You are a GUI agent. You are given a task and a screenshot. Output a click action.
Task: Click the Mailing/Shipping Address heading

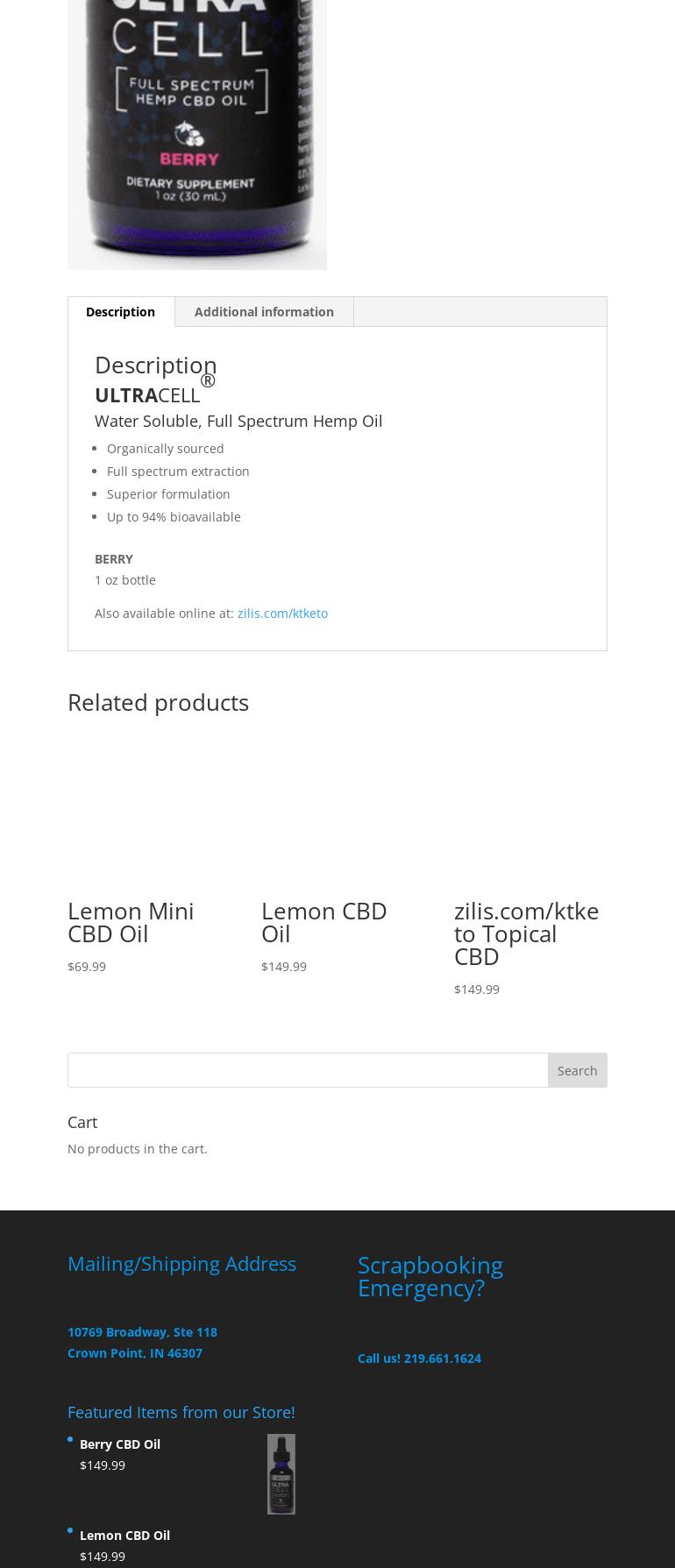181,1264
